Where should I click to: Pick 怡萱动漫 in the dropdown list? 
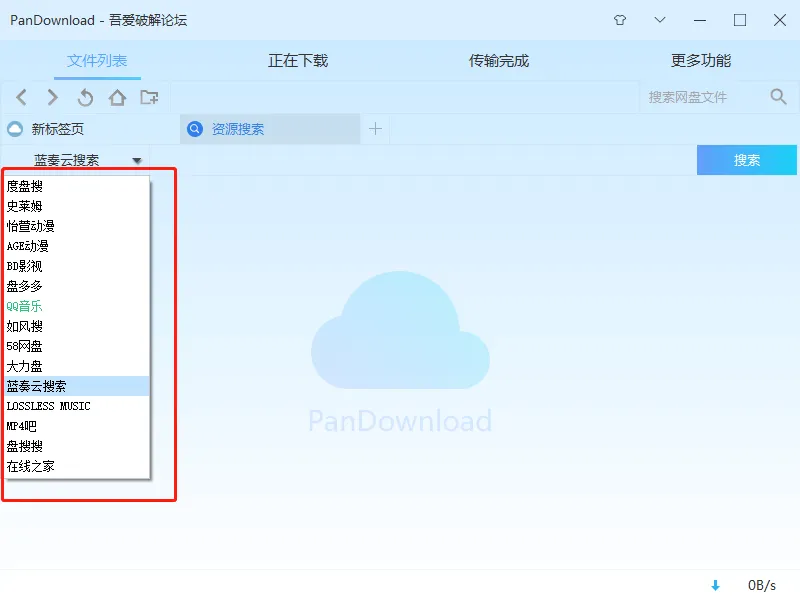tap(77, 226)
